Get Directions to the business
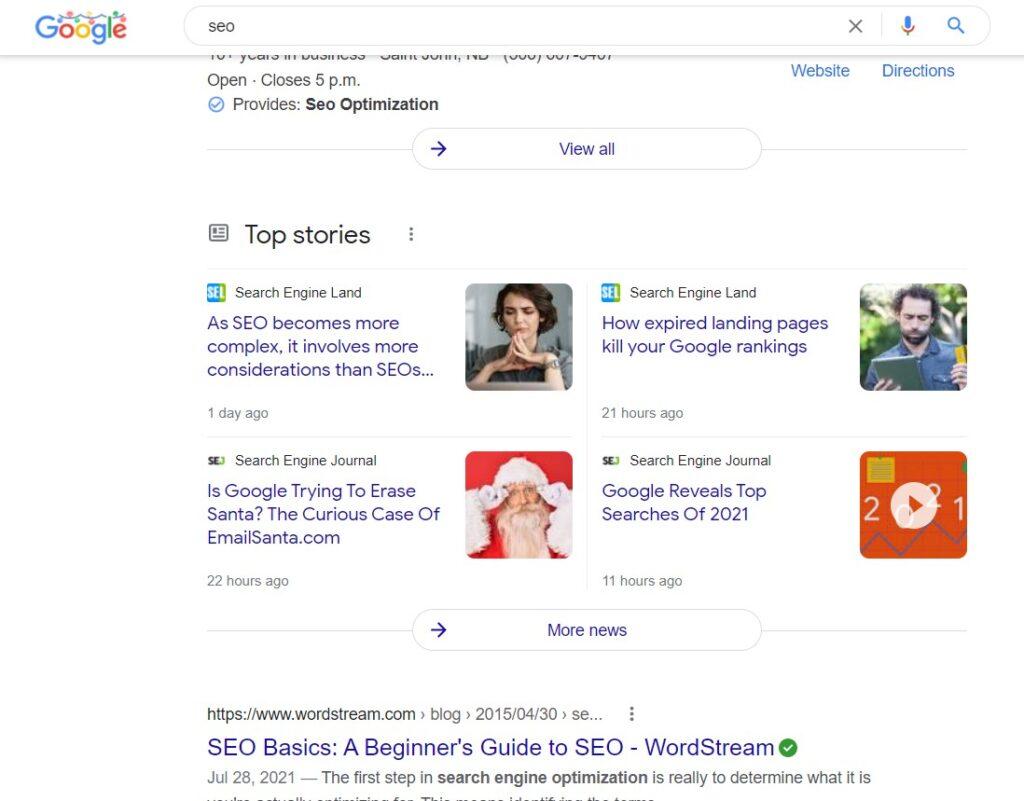Screen dimensions: 1024x801 coord(918,71)
